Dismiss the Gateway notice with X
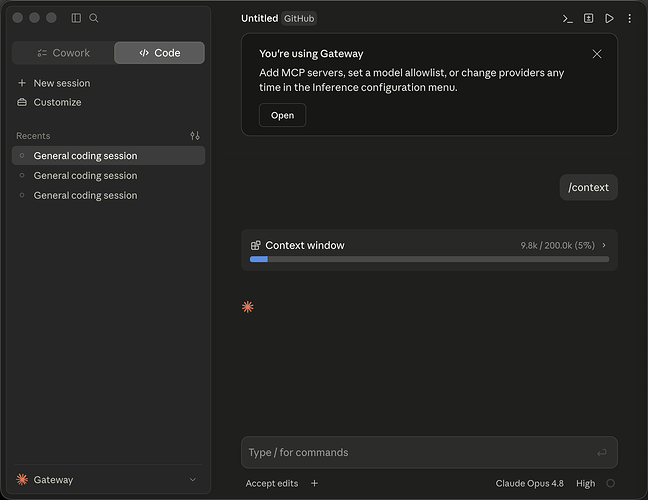The image size is (648, 500). tap(597, 54)
